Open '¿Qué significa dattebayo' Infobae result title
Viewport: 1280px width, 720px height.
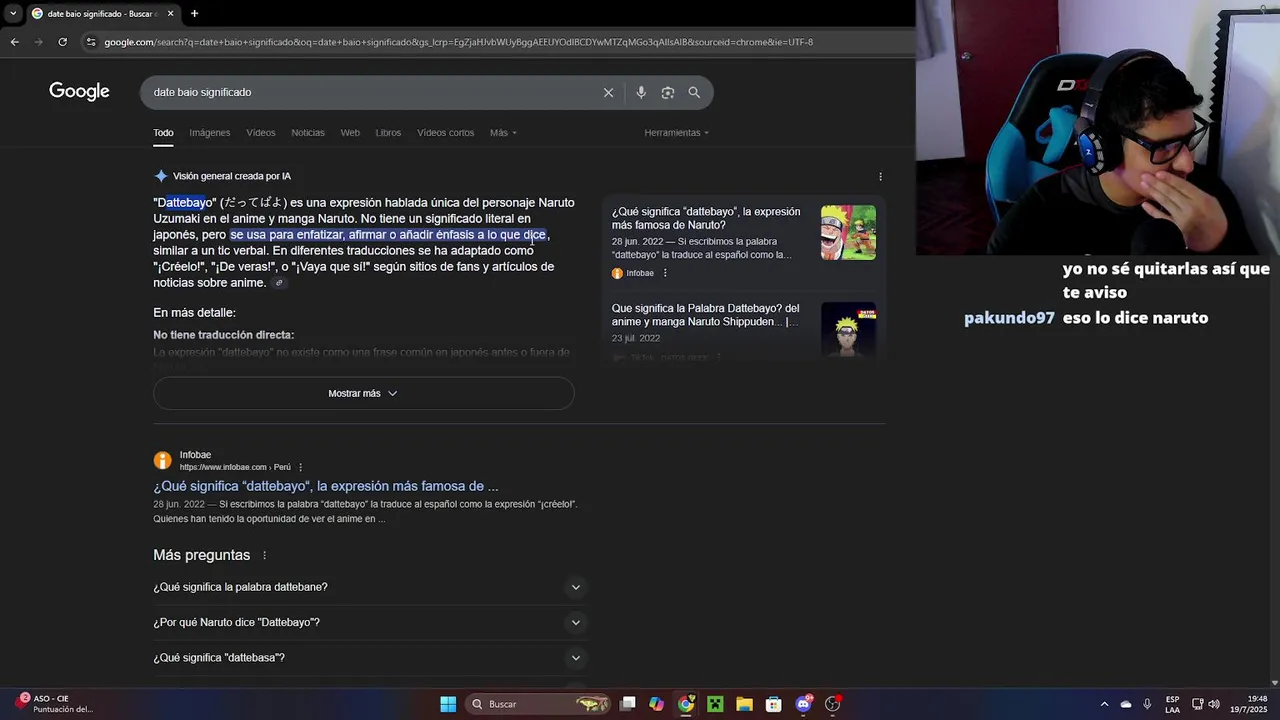(326, 486)
